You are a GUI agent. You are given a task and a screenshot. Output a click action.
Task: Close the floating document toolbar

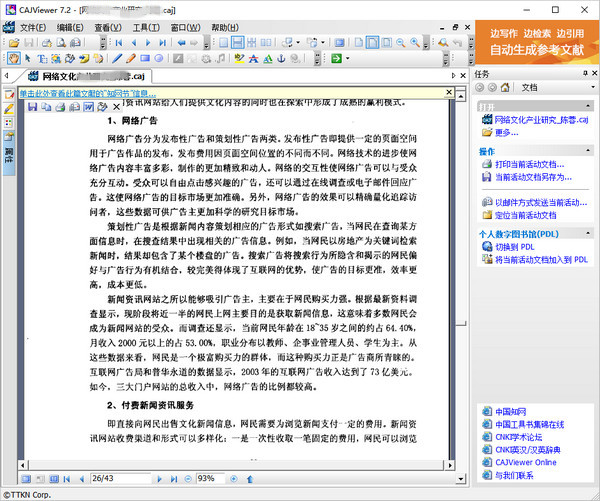(116, 107)
